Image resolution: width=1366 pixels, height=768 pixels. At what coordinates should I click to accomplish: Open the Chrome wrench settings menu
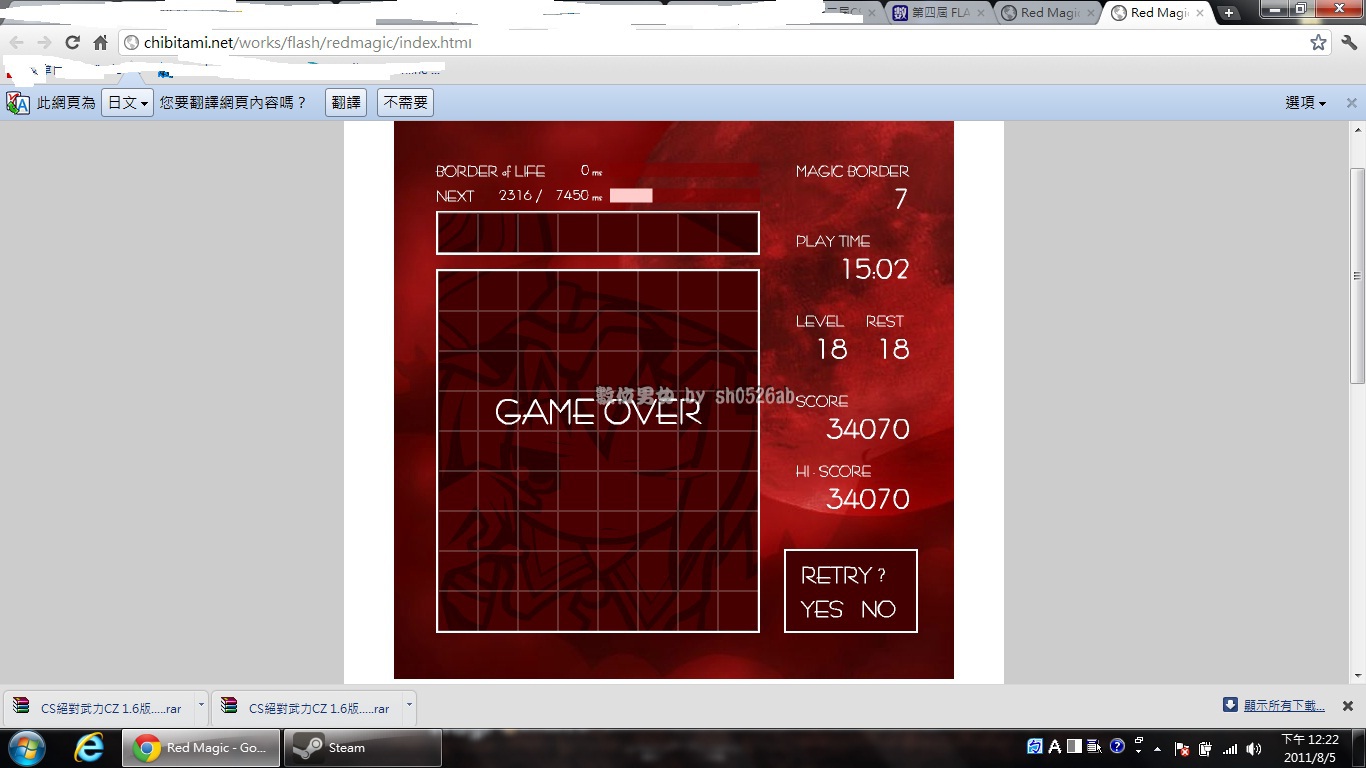pyautogui.click(x=1349, y=42)
